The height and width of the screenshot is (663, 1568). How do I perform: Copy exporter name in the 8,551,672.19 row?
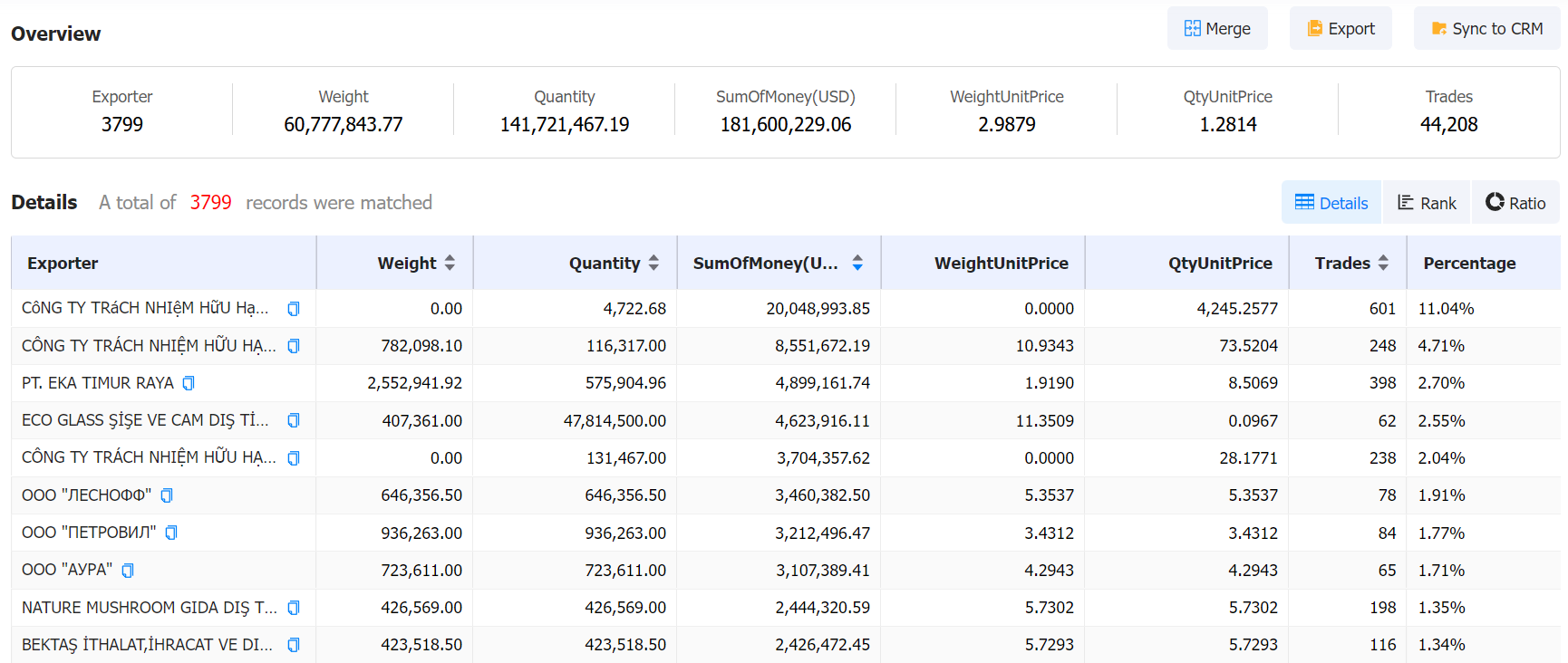pyautogui.click(x=294, y=346)
